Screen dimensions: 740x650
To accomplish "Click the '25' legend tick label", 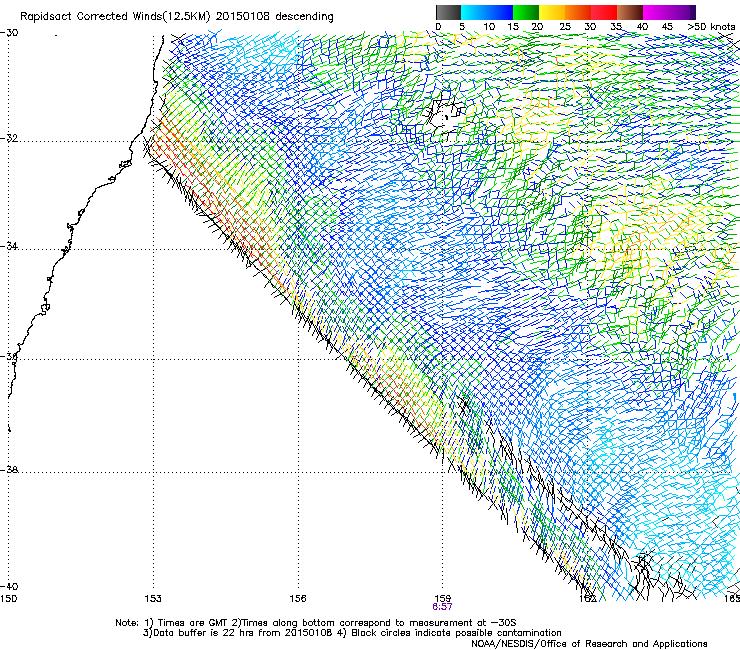I will click(565, 27).
